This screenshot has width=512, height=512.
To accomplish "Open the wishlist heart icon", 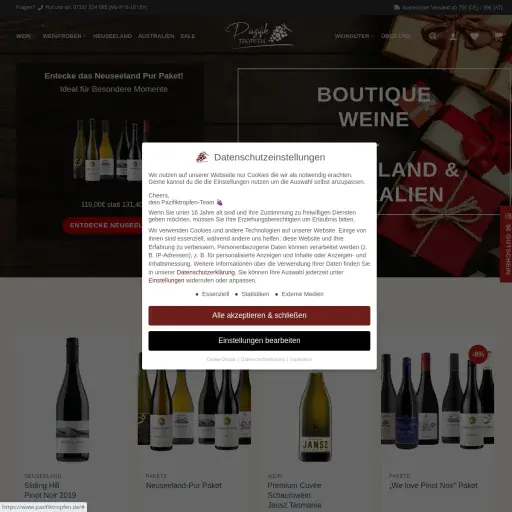I will [474, 36].
